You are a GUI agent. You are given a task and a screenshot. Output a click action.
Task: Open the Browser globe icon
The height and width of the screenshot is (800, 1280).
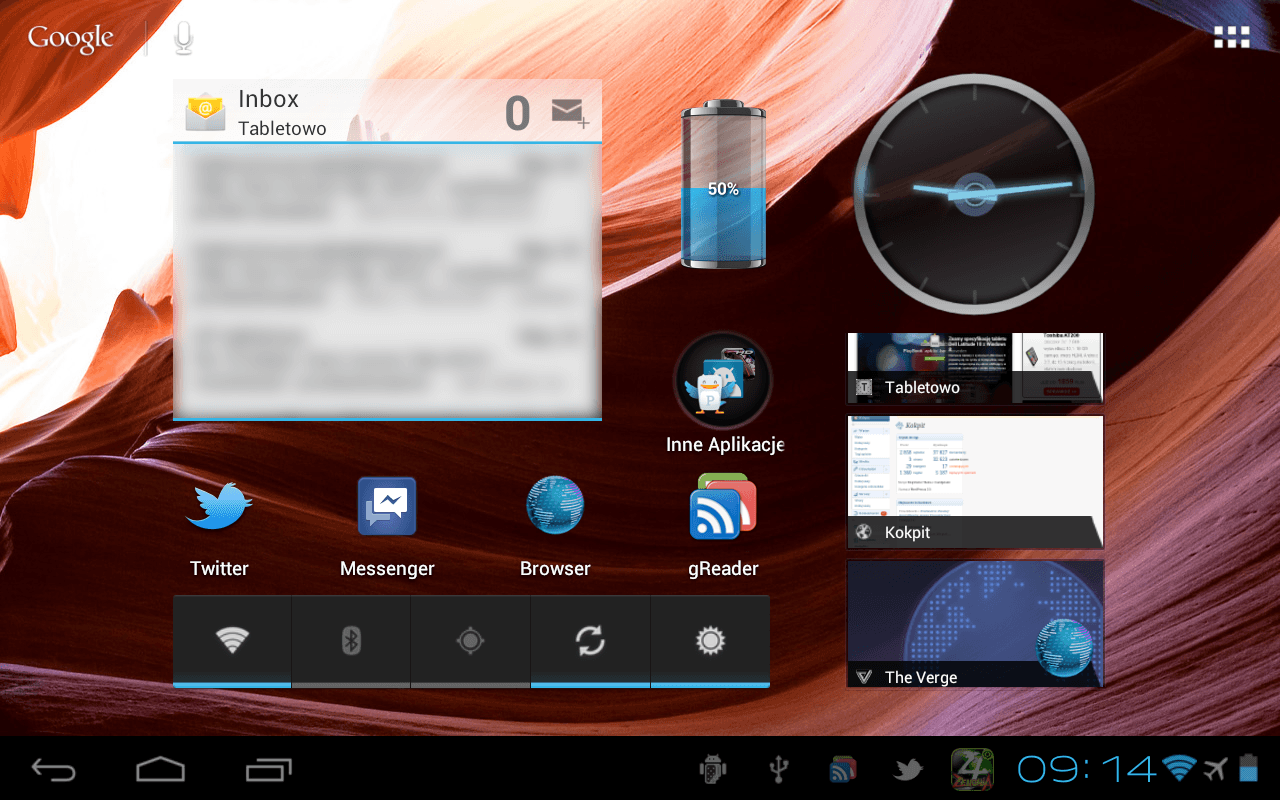tap(555, 506)
